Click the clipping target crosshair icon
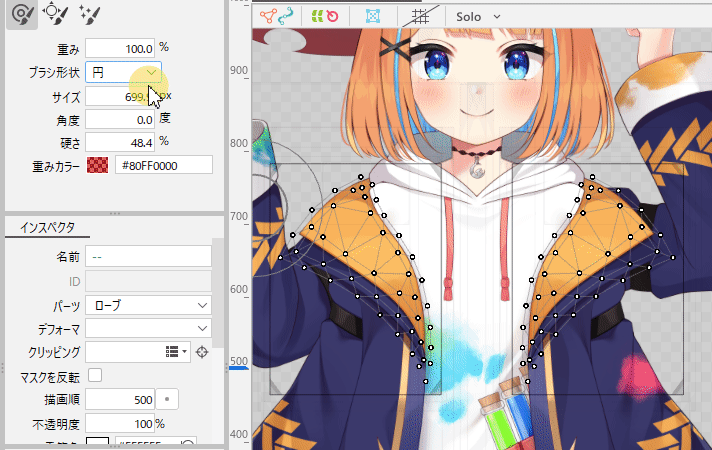The height and width of the screenshot is (450, 712). (x=202, y=352)
